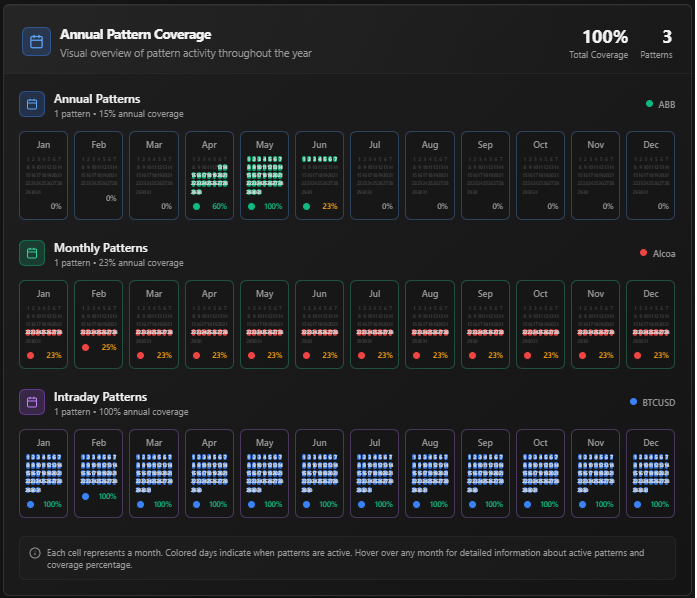Screen dimensions: 697x598
Task: Open the Nov cell in Annual Patterns
Action: coord(596,175)
